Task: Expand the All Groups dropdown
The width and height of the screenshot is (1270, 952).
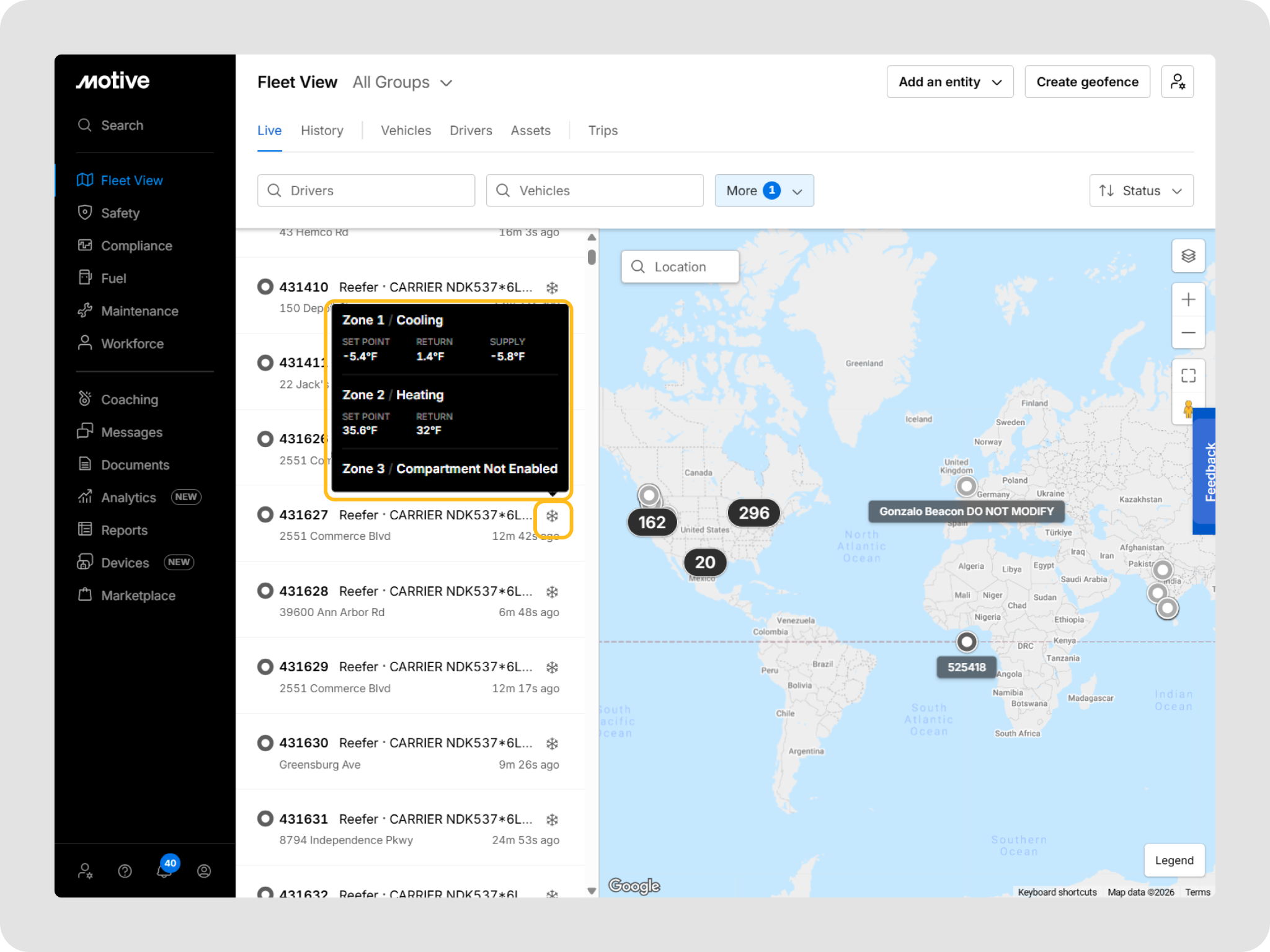Action: tap(402, 82)
